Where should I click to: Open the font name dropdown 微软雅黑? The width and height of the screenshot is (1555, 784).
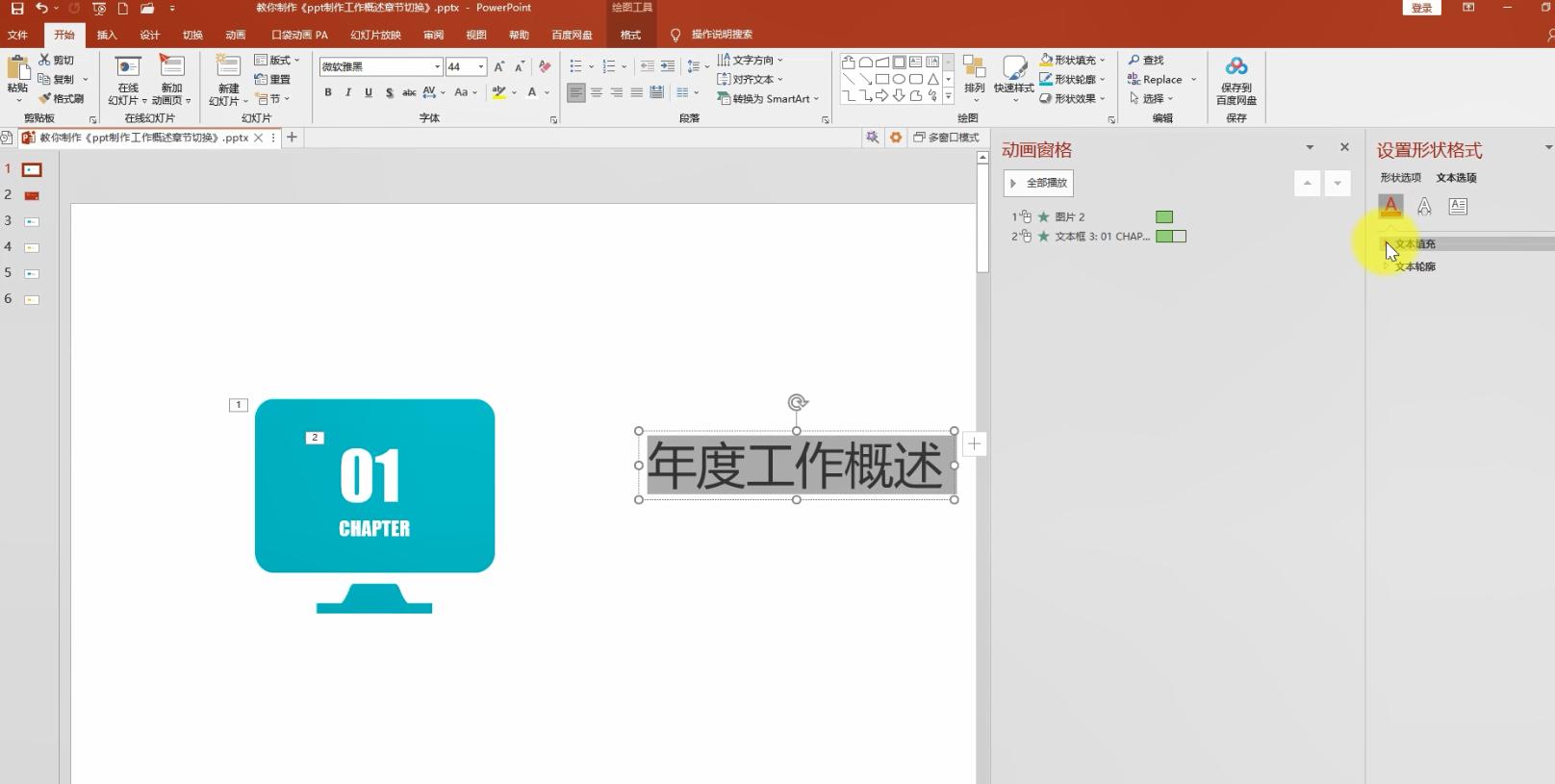437,66
